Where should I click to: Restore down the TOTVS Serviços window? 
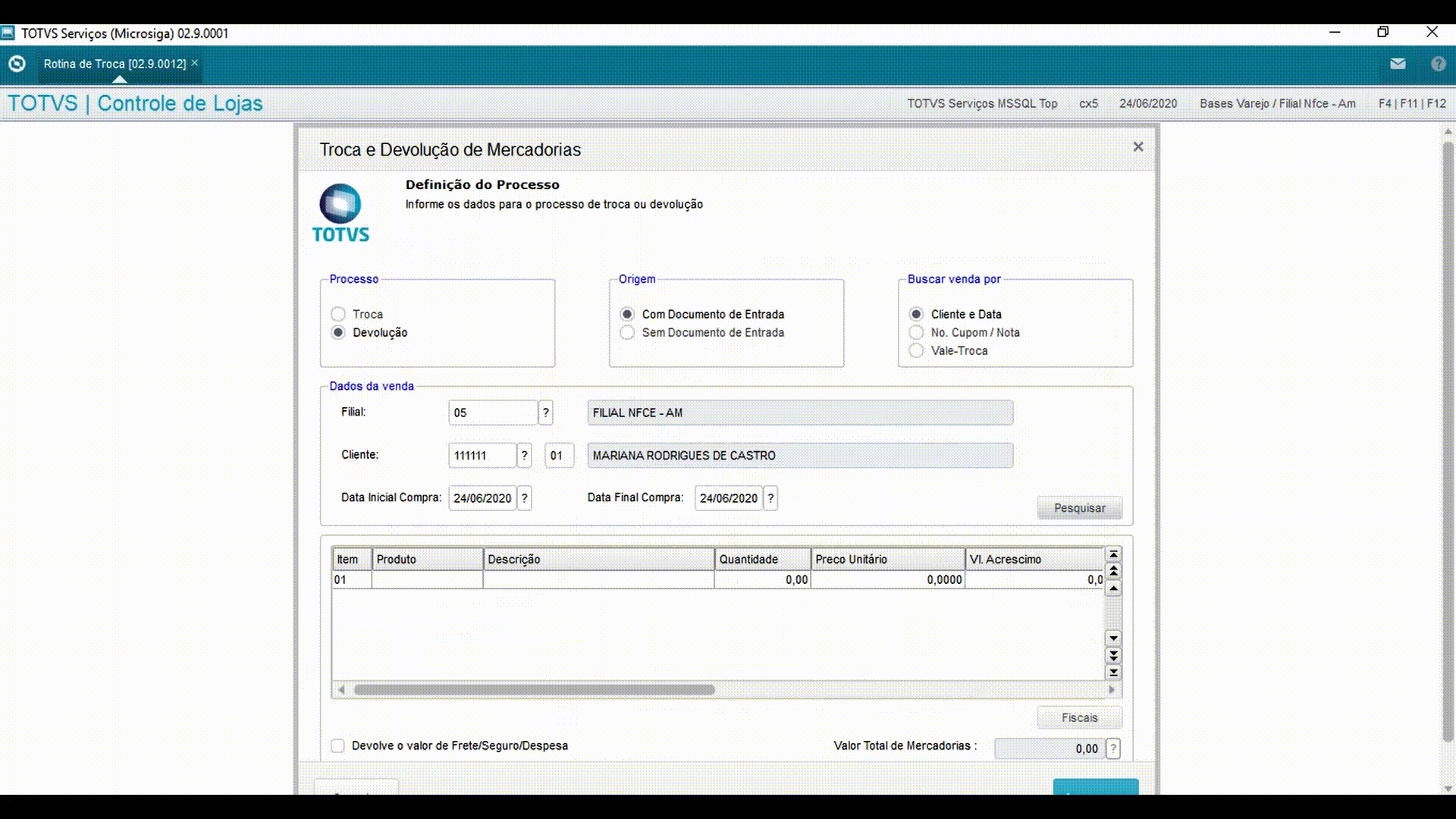[x=1383, y=32]
